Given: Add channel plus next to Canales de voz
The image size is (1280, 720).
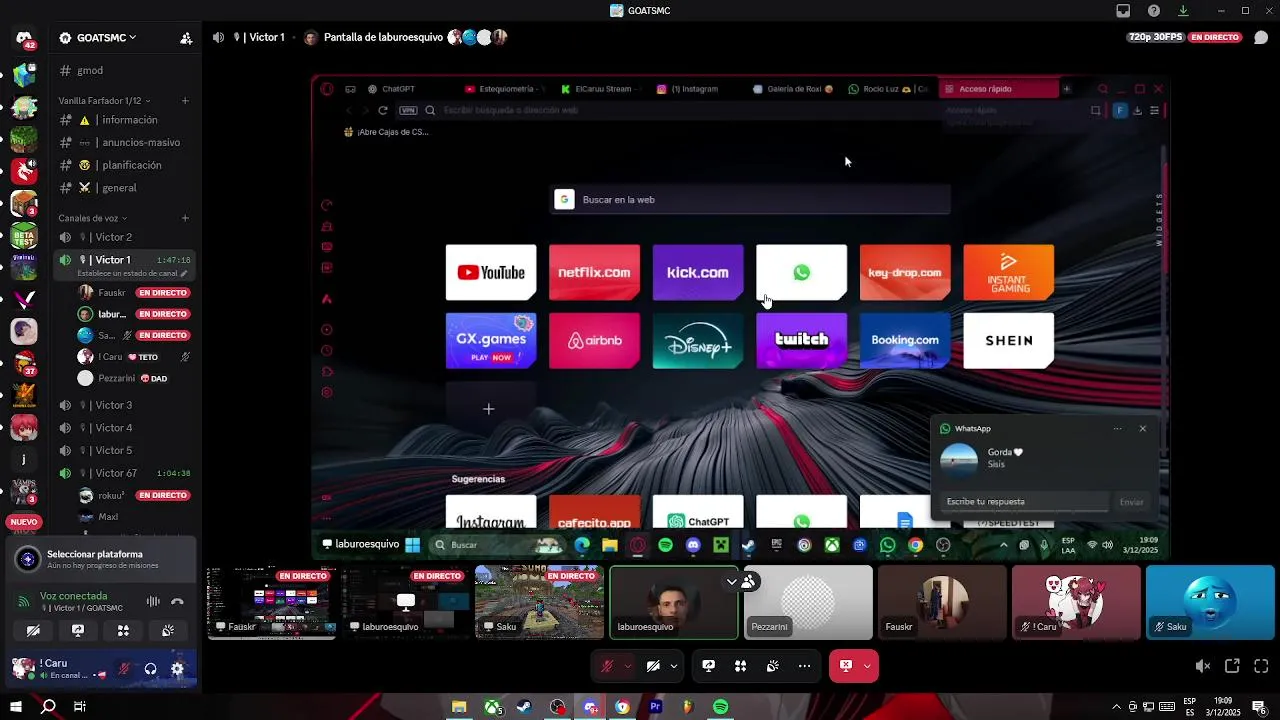Looking at the screenshot, I should 185,218.
